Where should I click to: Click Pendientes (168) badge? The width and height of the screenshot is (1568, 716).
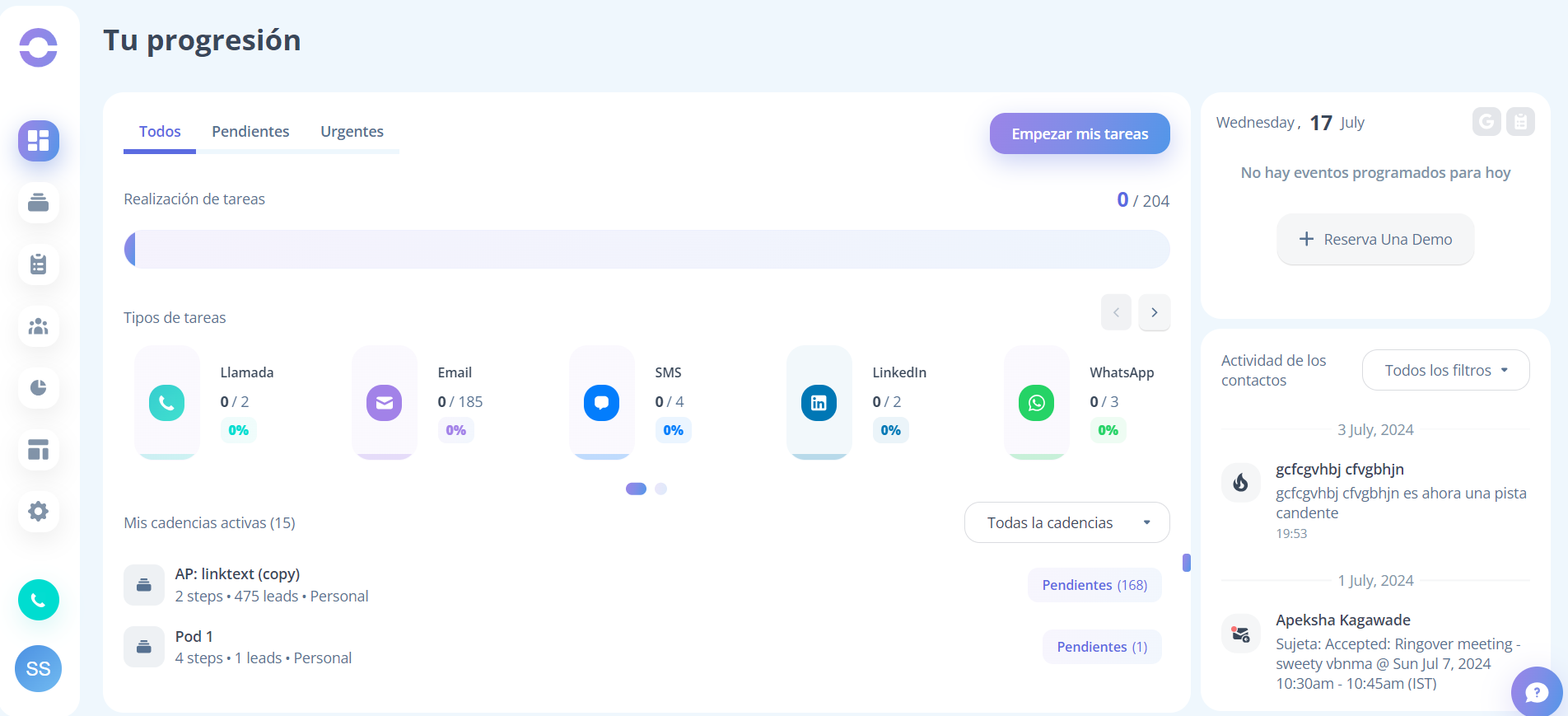[x=1094, y=585]
